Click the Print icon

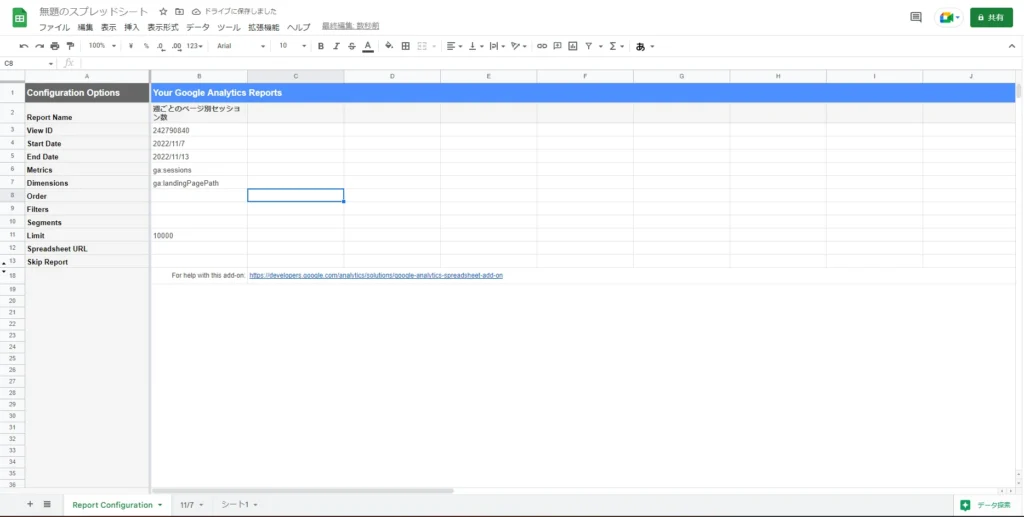click(x=55, y=46)
